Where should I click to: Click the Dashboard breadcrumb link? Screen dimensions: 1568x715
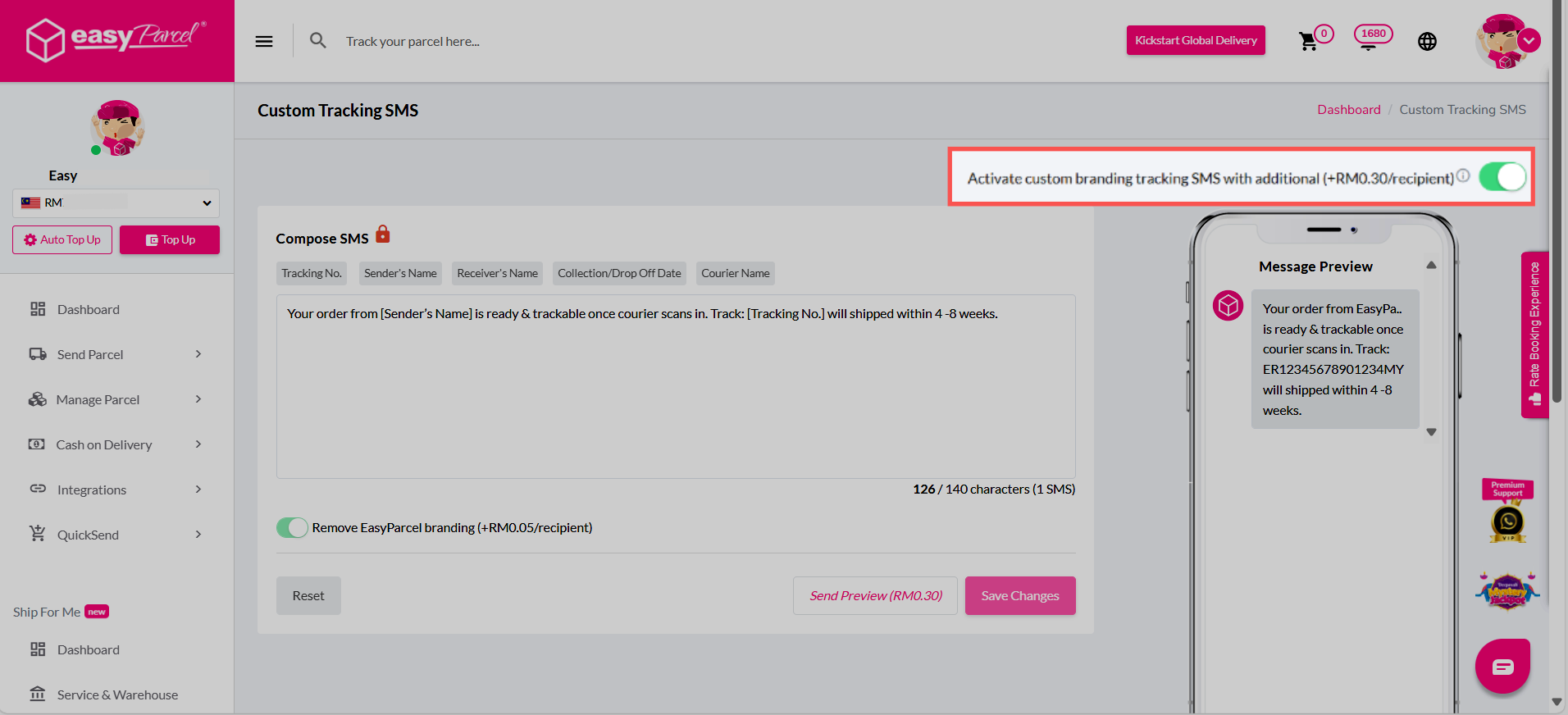point(1349,110)
